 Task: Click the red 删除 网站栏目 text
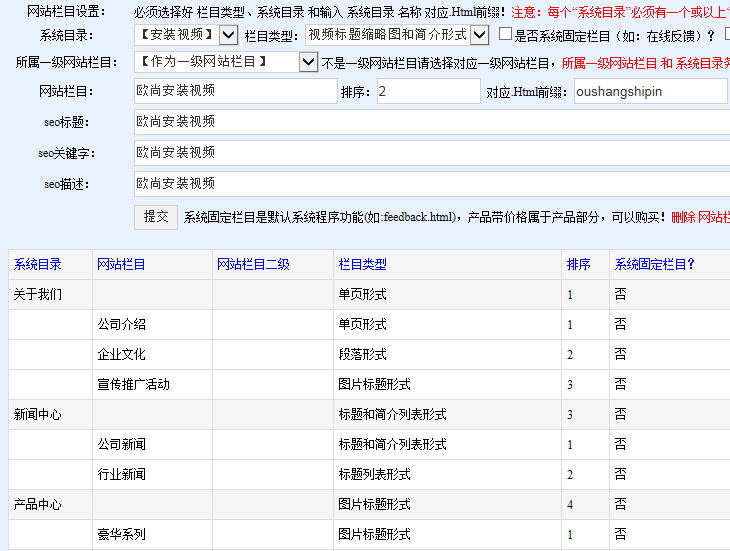pyautogui.click(x=700, y=217)
